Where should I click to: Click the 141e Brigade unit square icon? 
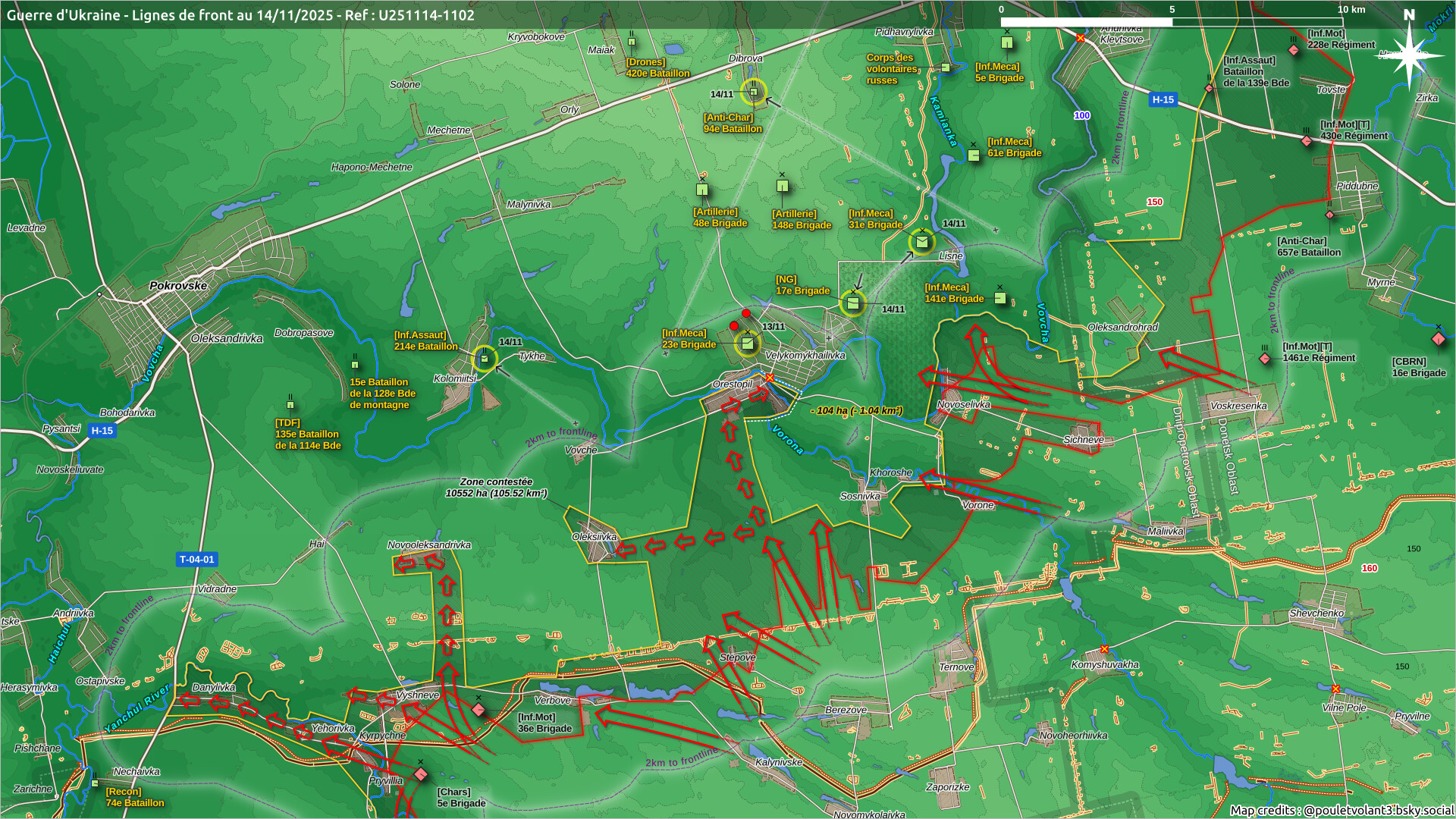pyautogui.click(x=999, y=299)
